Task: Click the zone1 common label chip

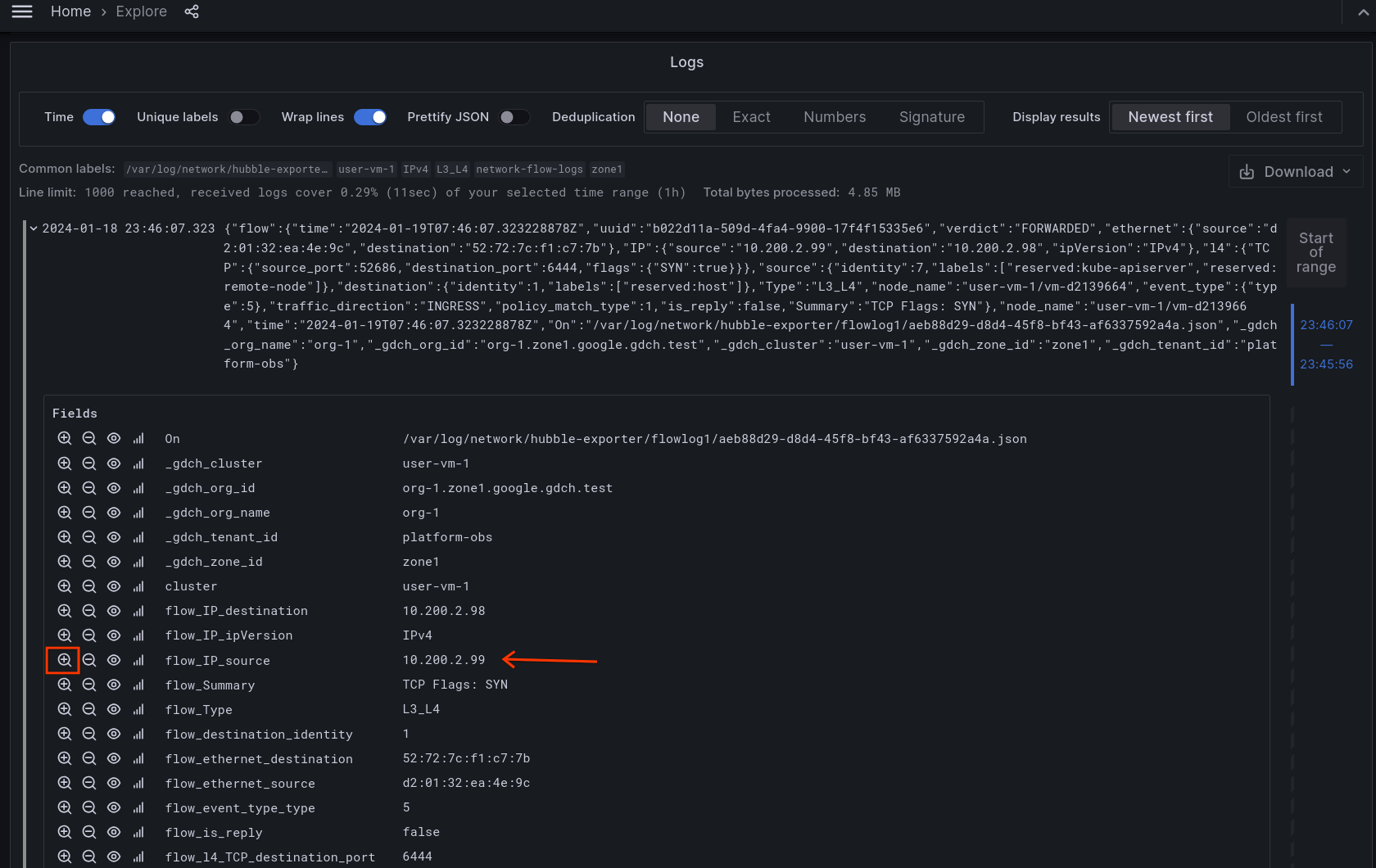Action: 607,169
